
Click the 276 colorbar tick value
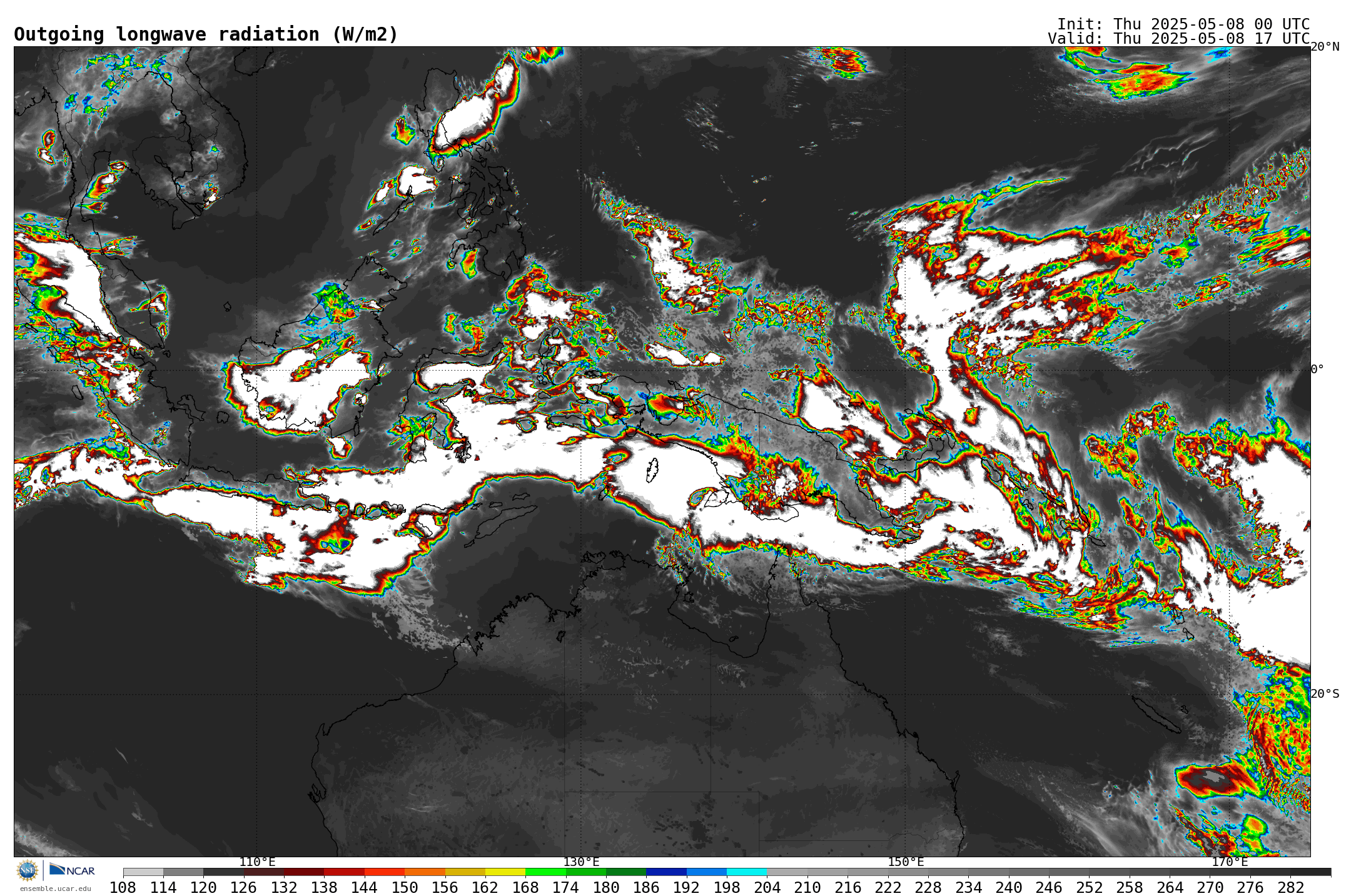click(x=1250, y=888)
